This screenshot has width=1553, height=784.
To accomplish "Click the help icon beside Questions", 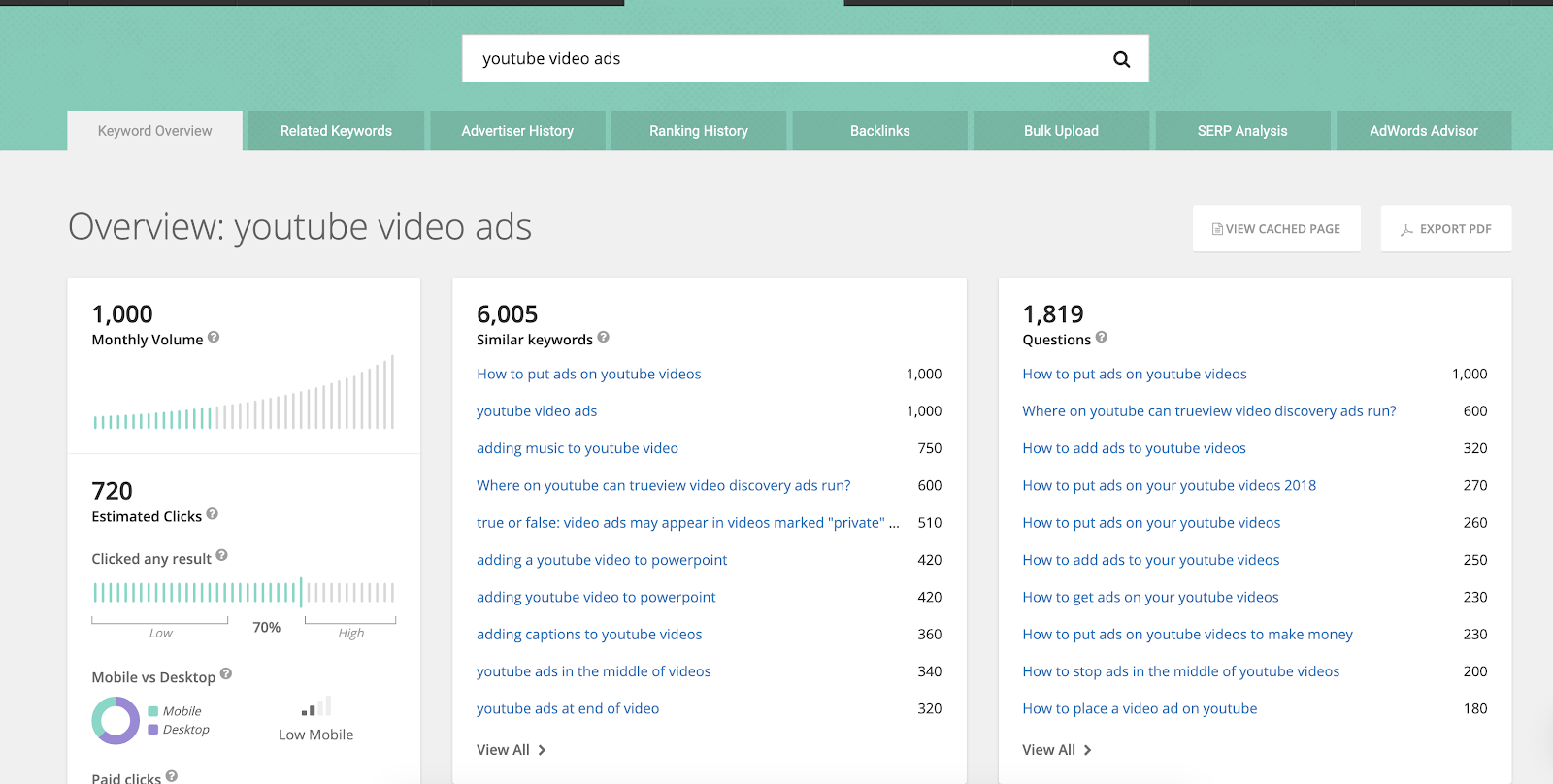I will click(x=1102, y=338).
